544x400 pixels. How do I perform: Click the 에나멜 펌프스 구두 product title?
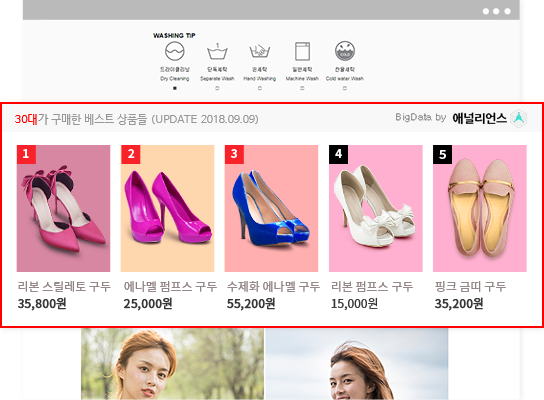tap(170, 287)
